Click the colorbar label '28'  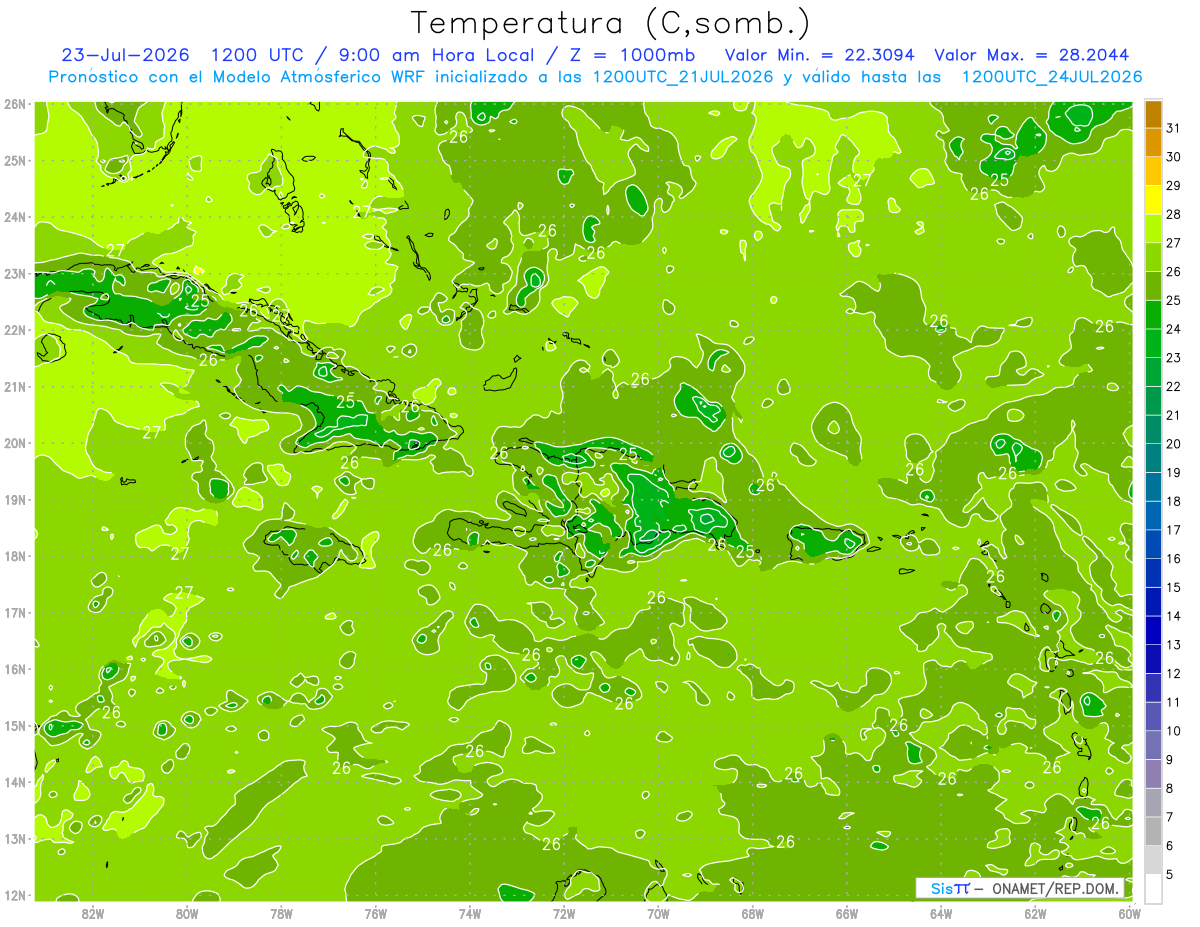[x=1174, y=215]
